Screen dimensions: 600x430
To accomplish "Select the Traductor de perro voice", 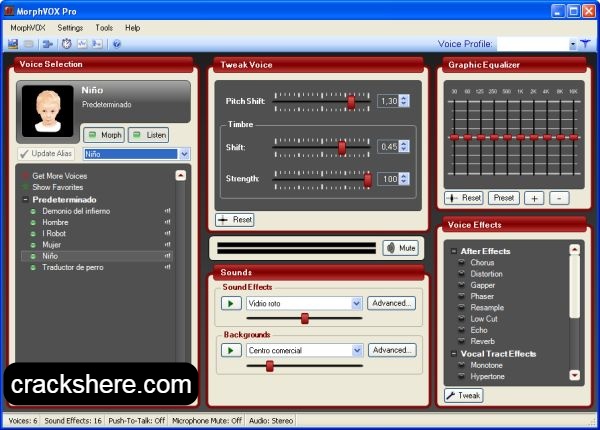I will tap(73, 267).
